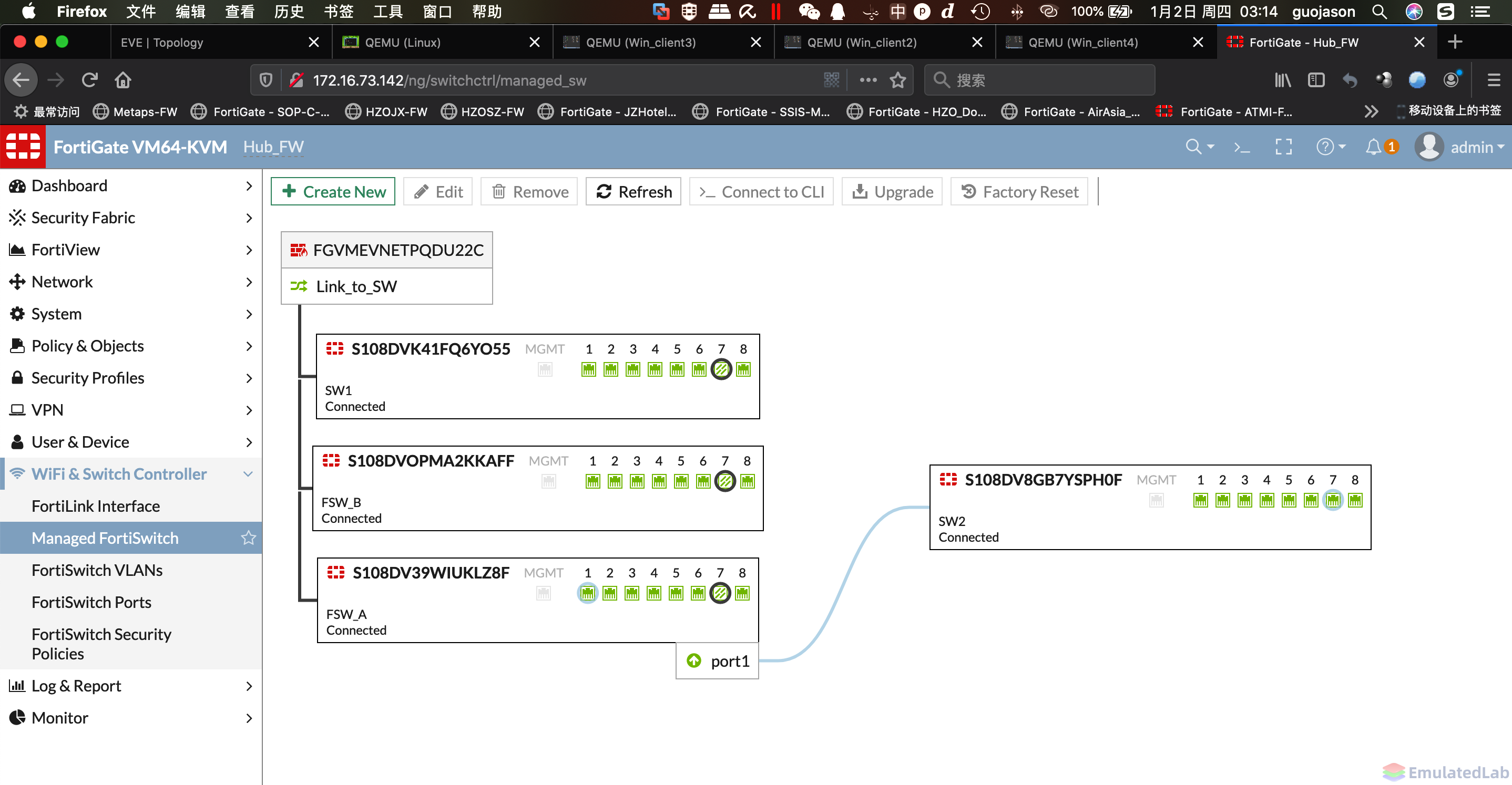Image resolution: width=1512 pixels, height=785 pixels.
Task: Click MGMT port on switch SW2
Action: click(1156, 500)
